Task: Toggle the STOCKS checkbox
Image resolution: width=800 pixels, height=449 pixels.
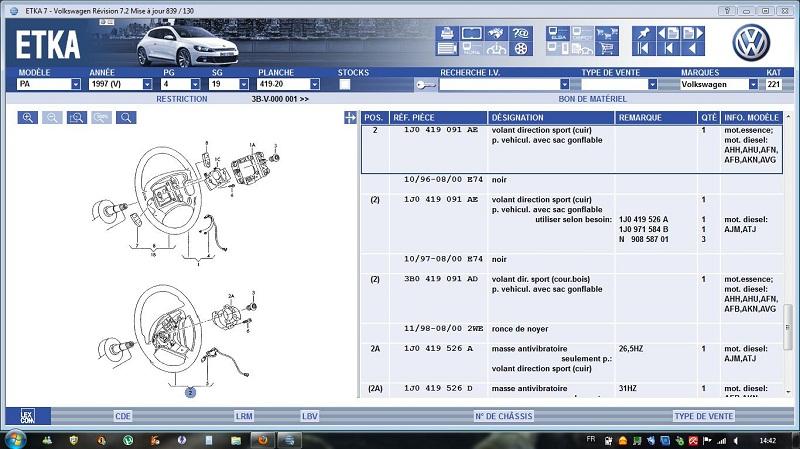Action: (345, 84)
